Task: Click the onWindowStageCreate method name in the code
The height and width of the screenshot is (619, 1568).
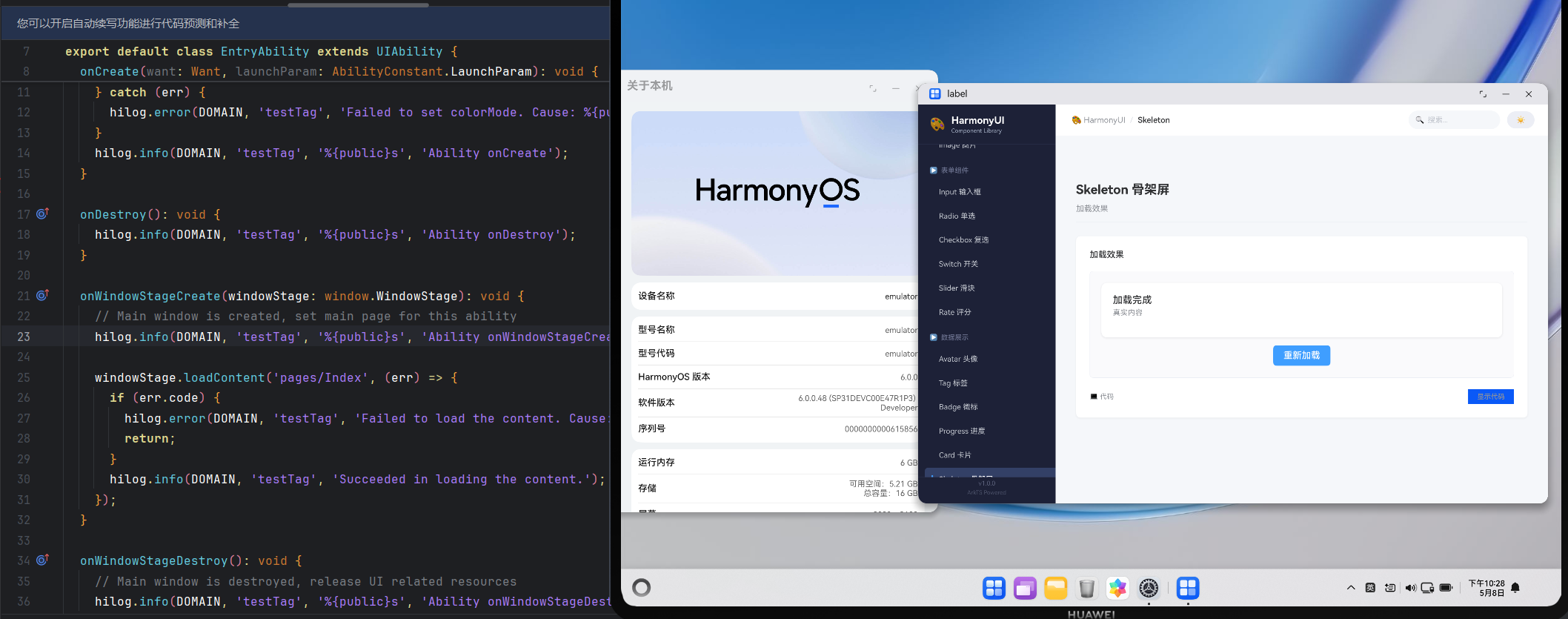Action: tap(150, 296)
